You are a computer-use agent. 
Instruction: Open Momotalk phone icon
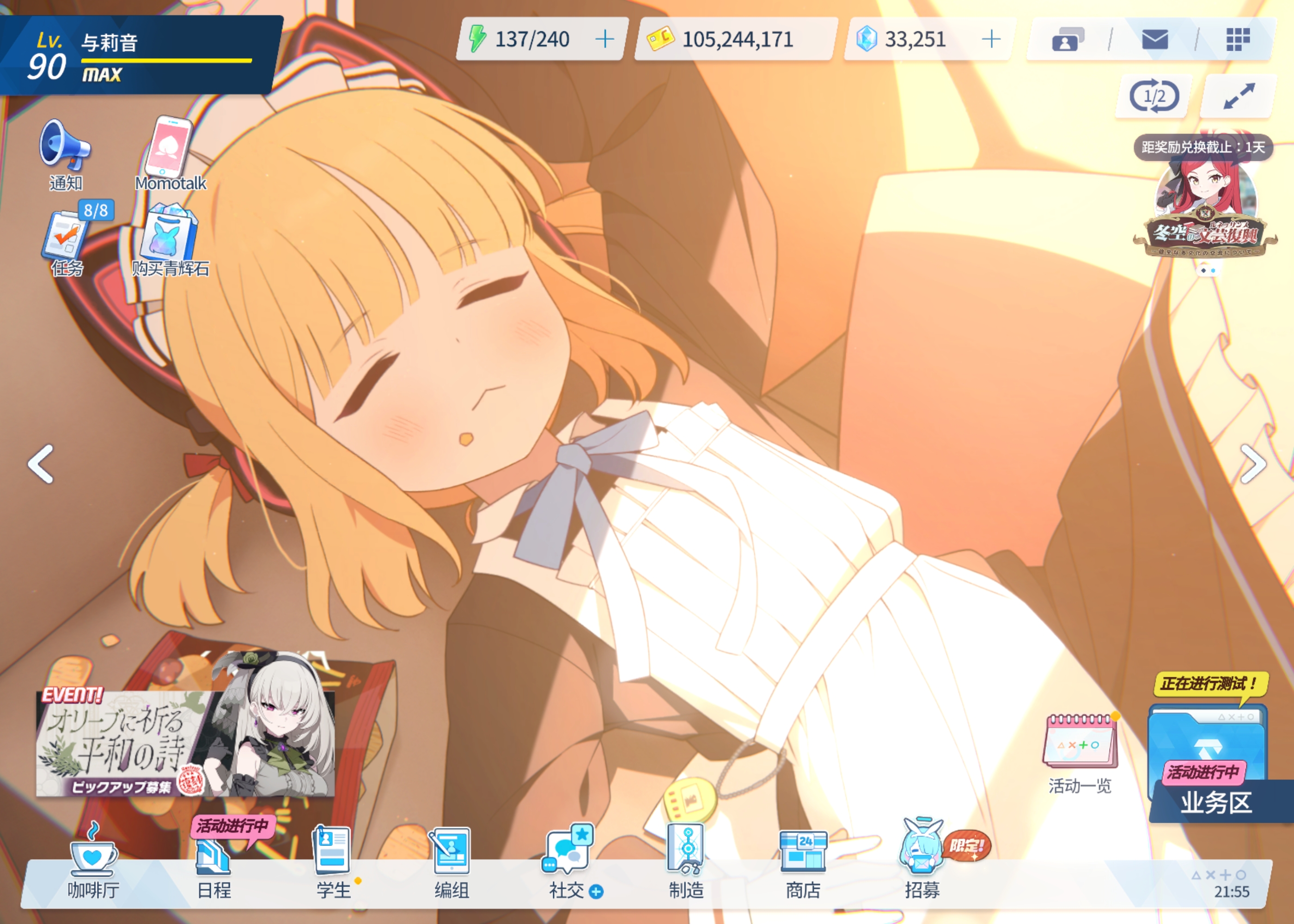point(168,147)
